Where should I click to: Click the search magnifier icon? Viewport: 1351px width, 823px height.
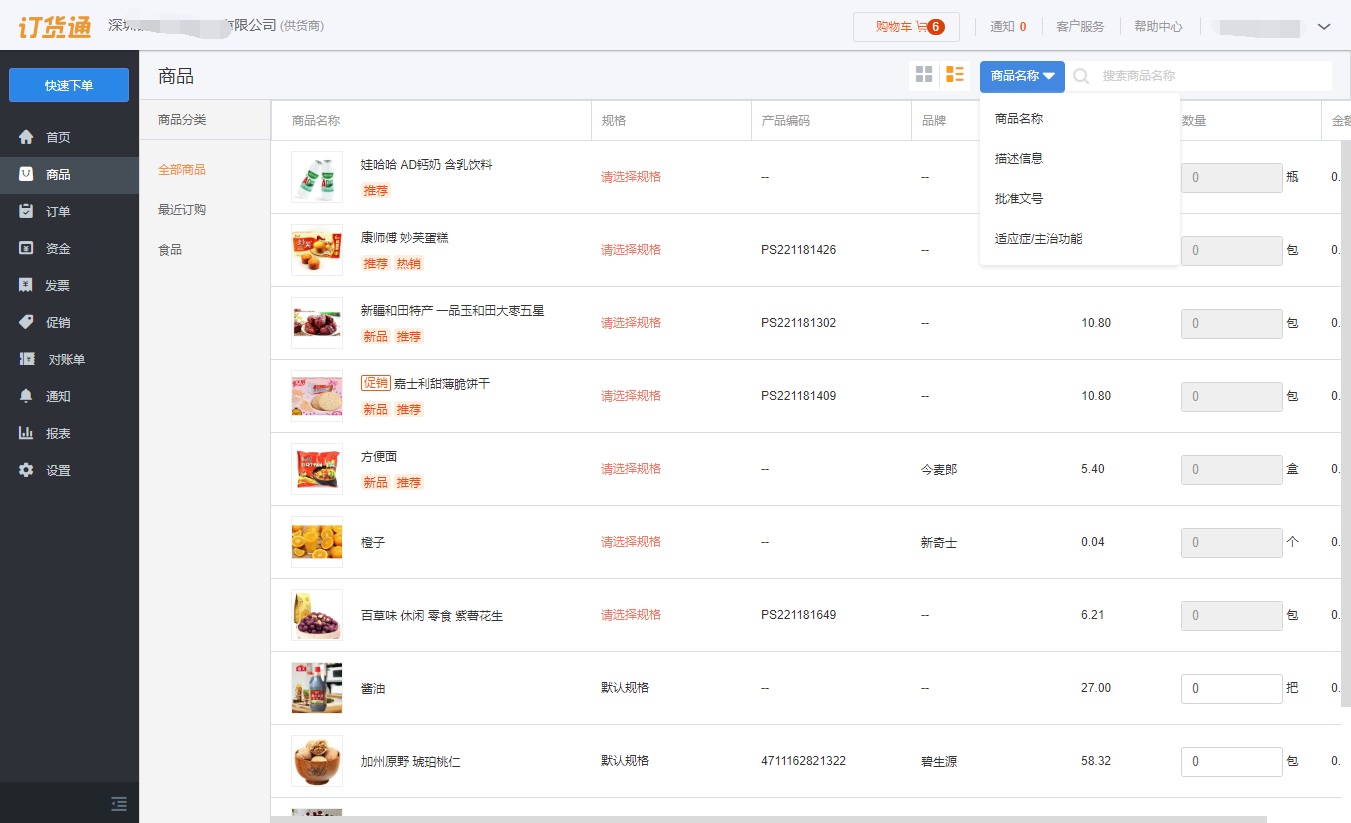click(x=1081, y=76)
